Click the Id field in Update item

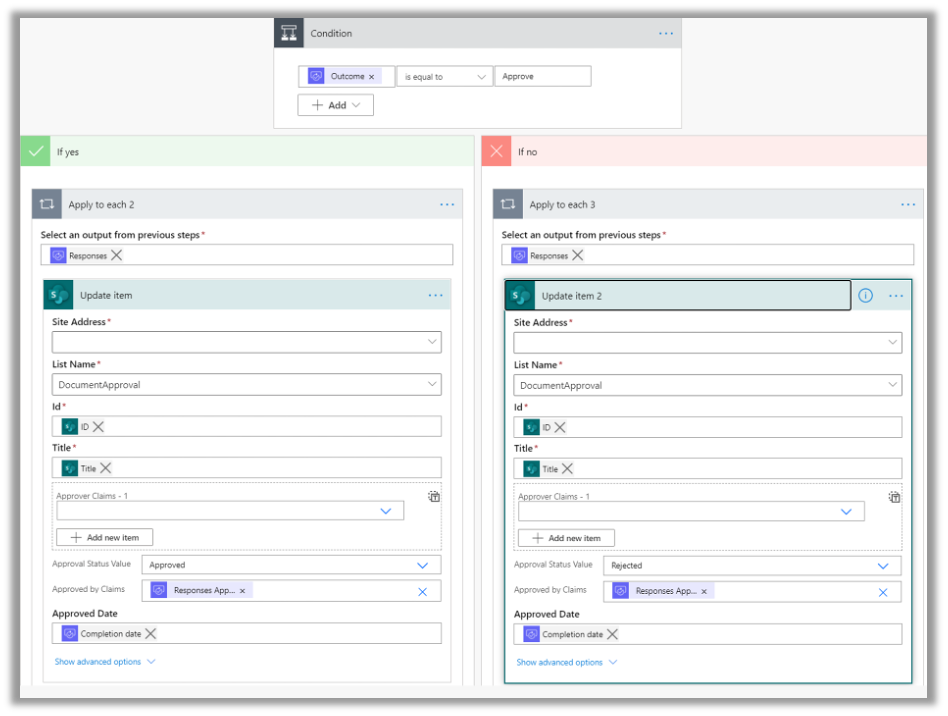coord(247,426)
